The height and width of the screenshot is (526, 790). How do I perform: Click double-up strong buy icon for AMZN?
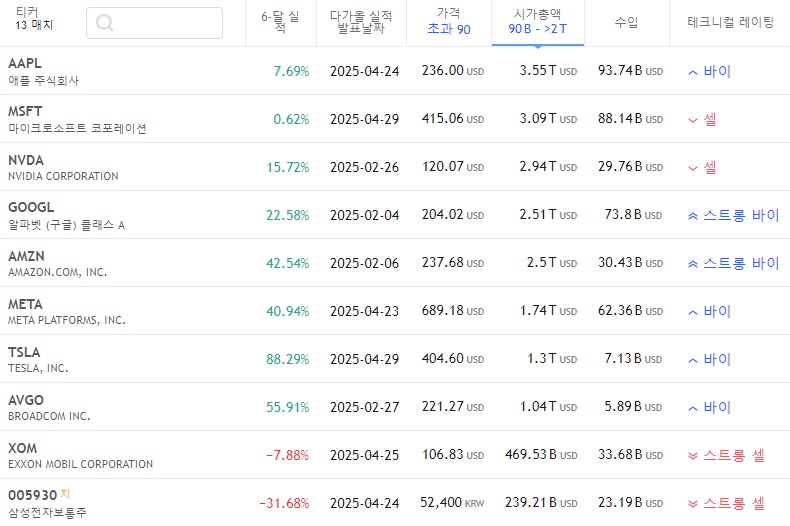693,264
